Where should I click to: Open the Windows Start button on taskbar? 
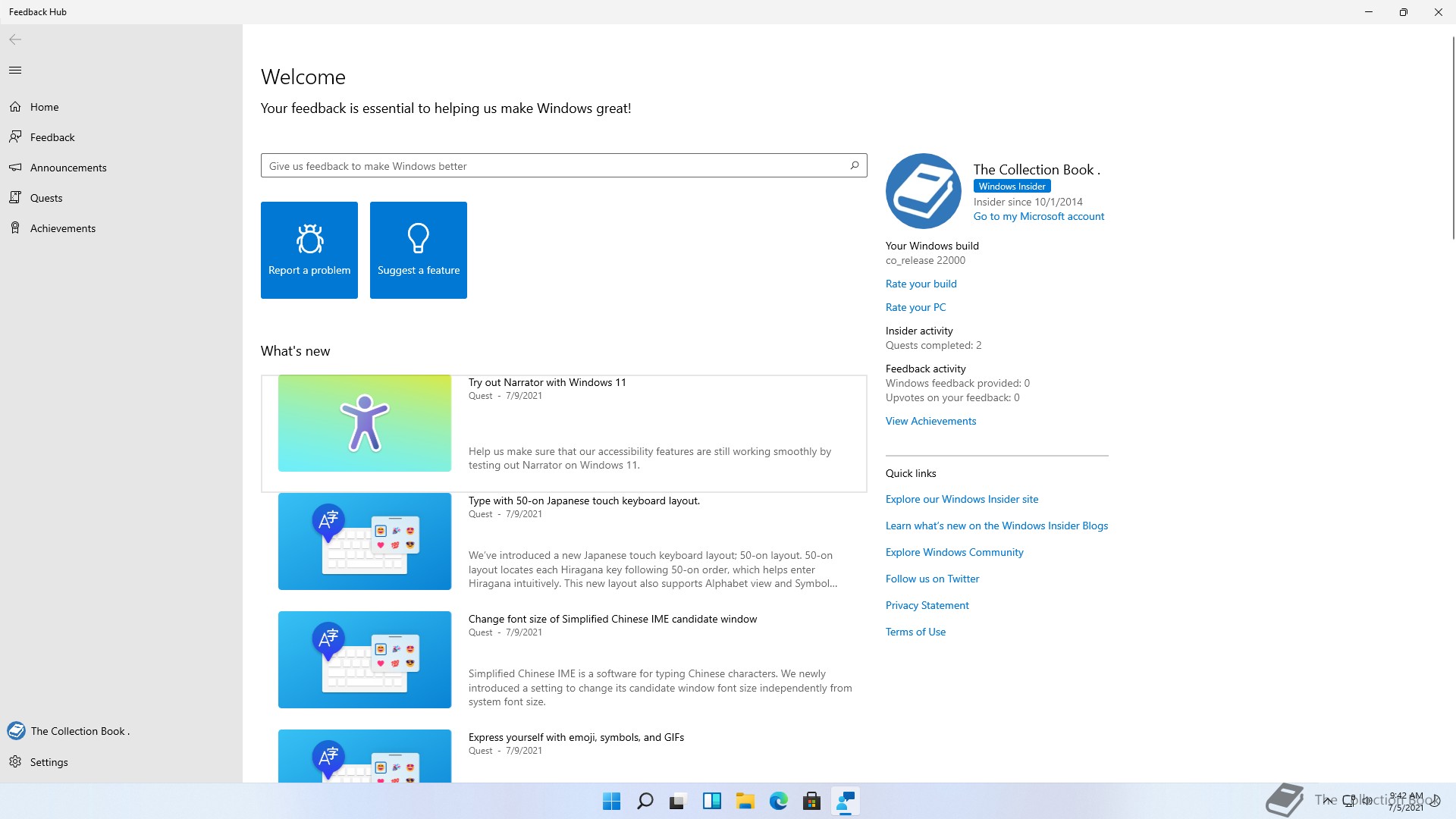pyautogui.click(x=611, y=801)
